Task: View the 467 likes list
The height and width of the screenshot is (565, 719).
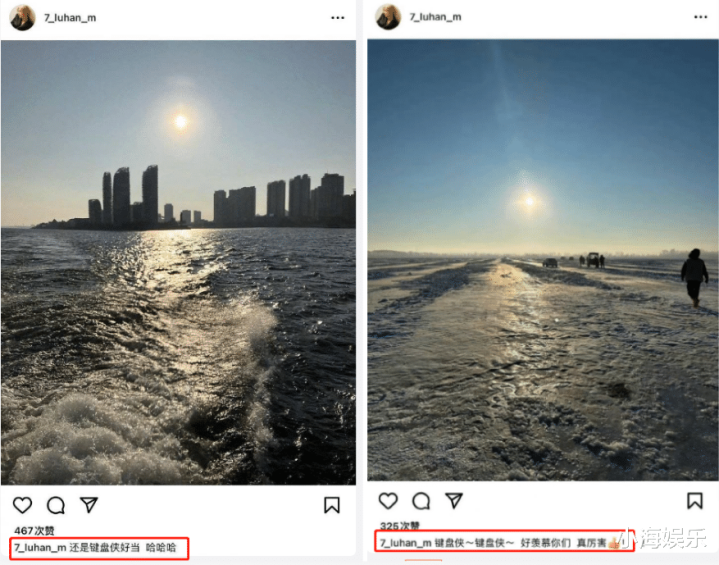Action: pyautogui.click(x=34, y=531)
